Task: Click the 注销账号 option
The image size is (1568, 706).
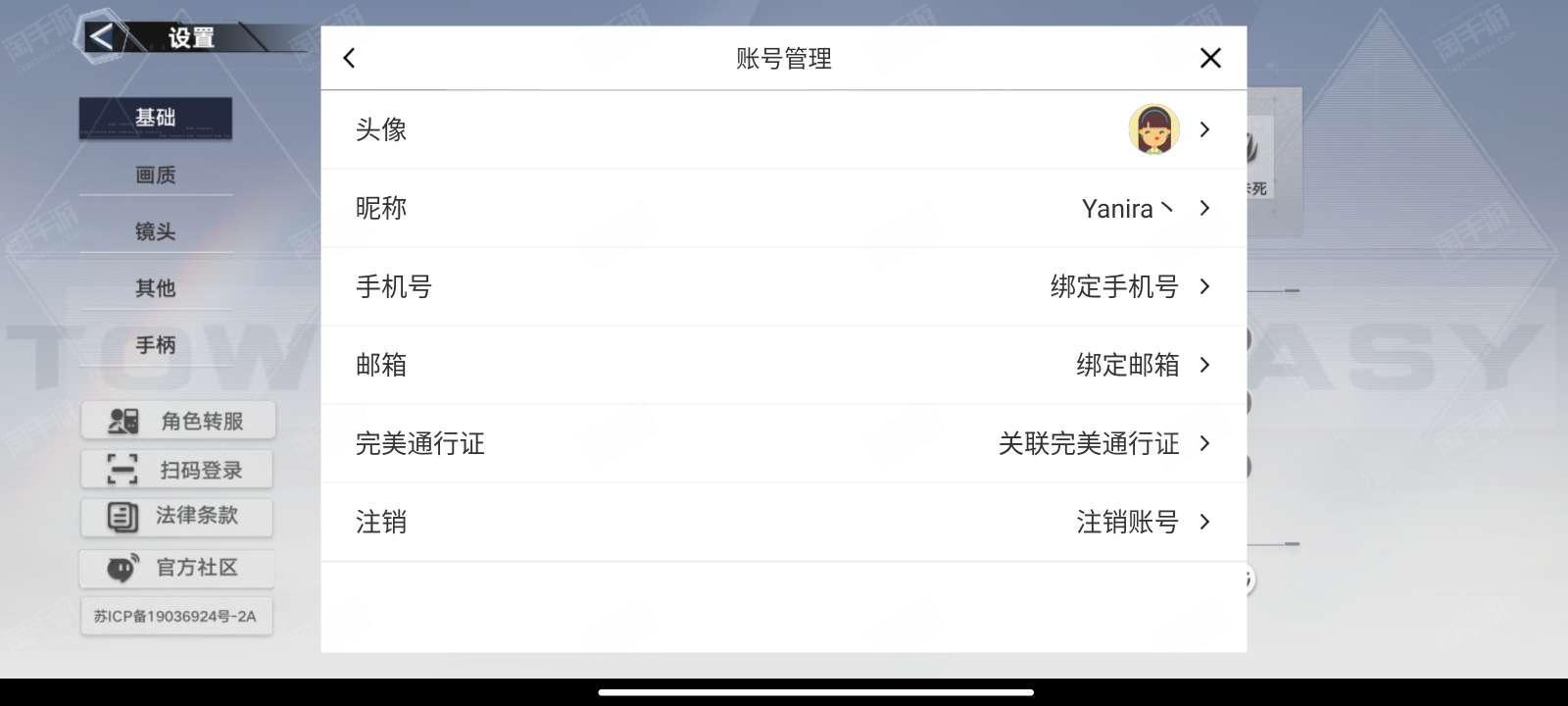Action: [x=1127, y=522]
